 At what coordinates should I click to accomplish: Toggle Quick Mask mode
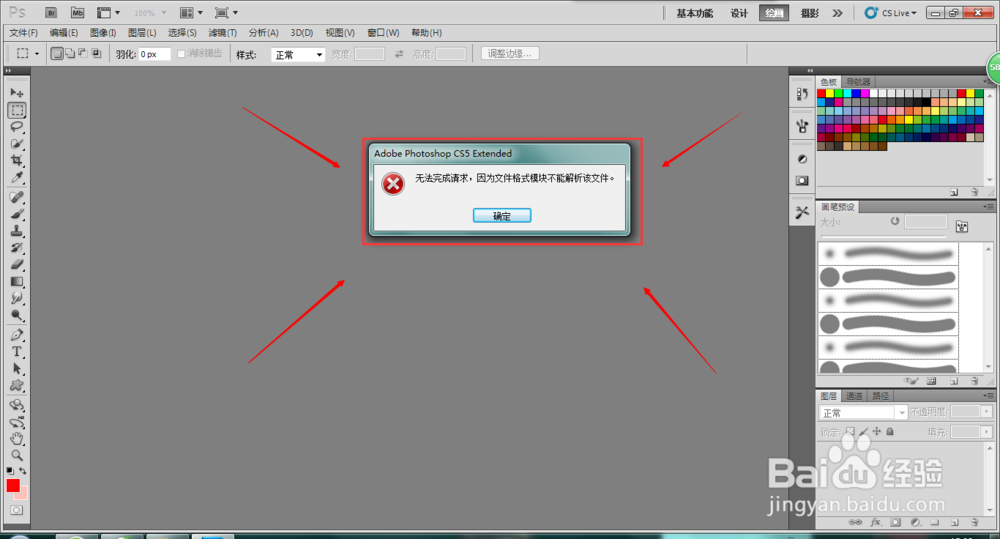[x=17, y=510]
